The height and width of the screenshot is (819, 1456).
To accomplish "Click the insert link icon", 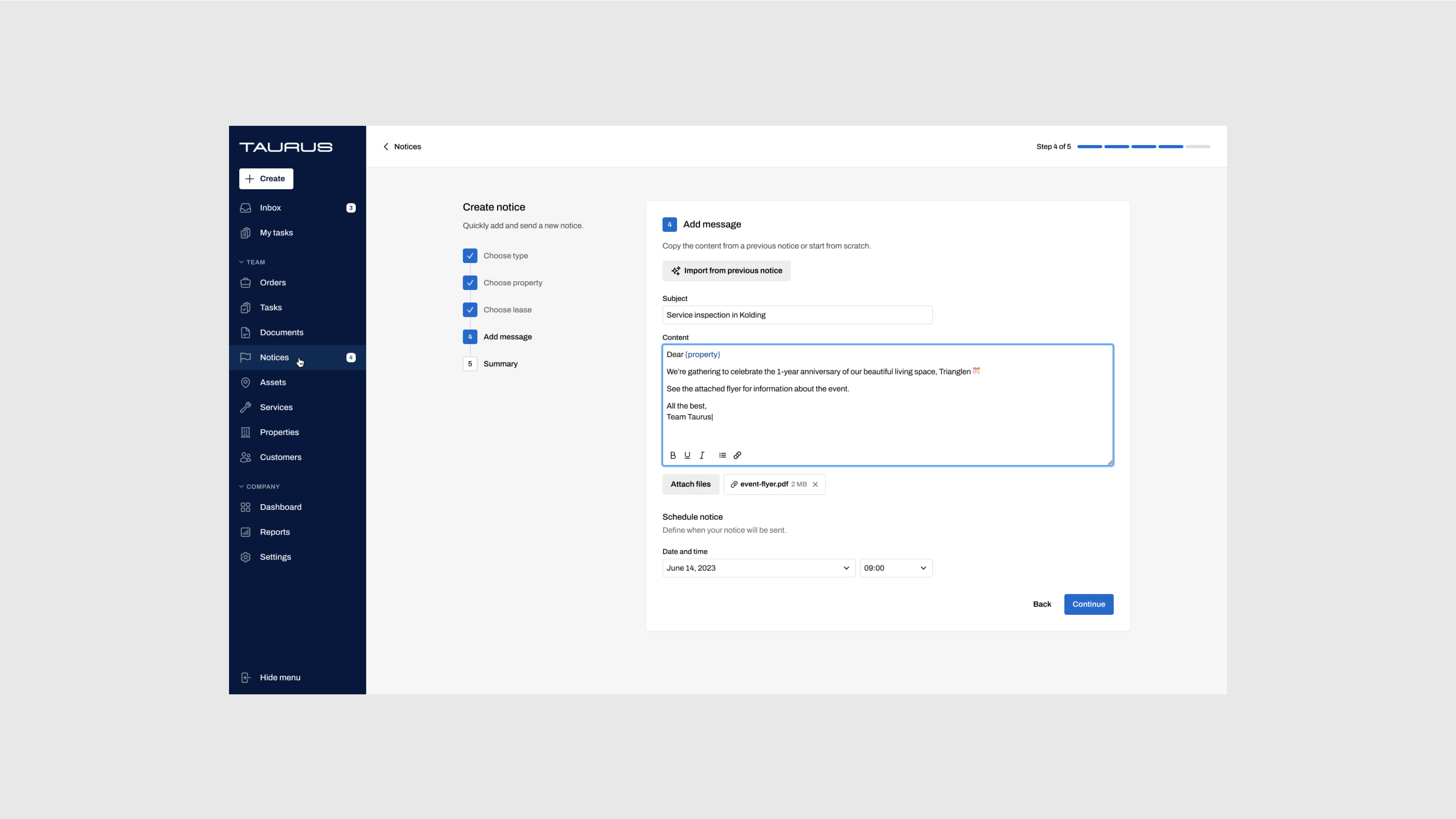I will click(737, 455).
